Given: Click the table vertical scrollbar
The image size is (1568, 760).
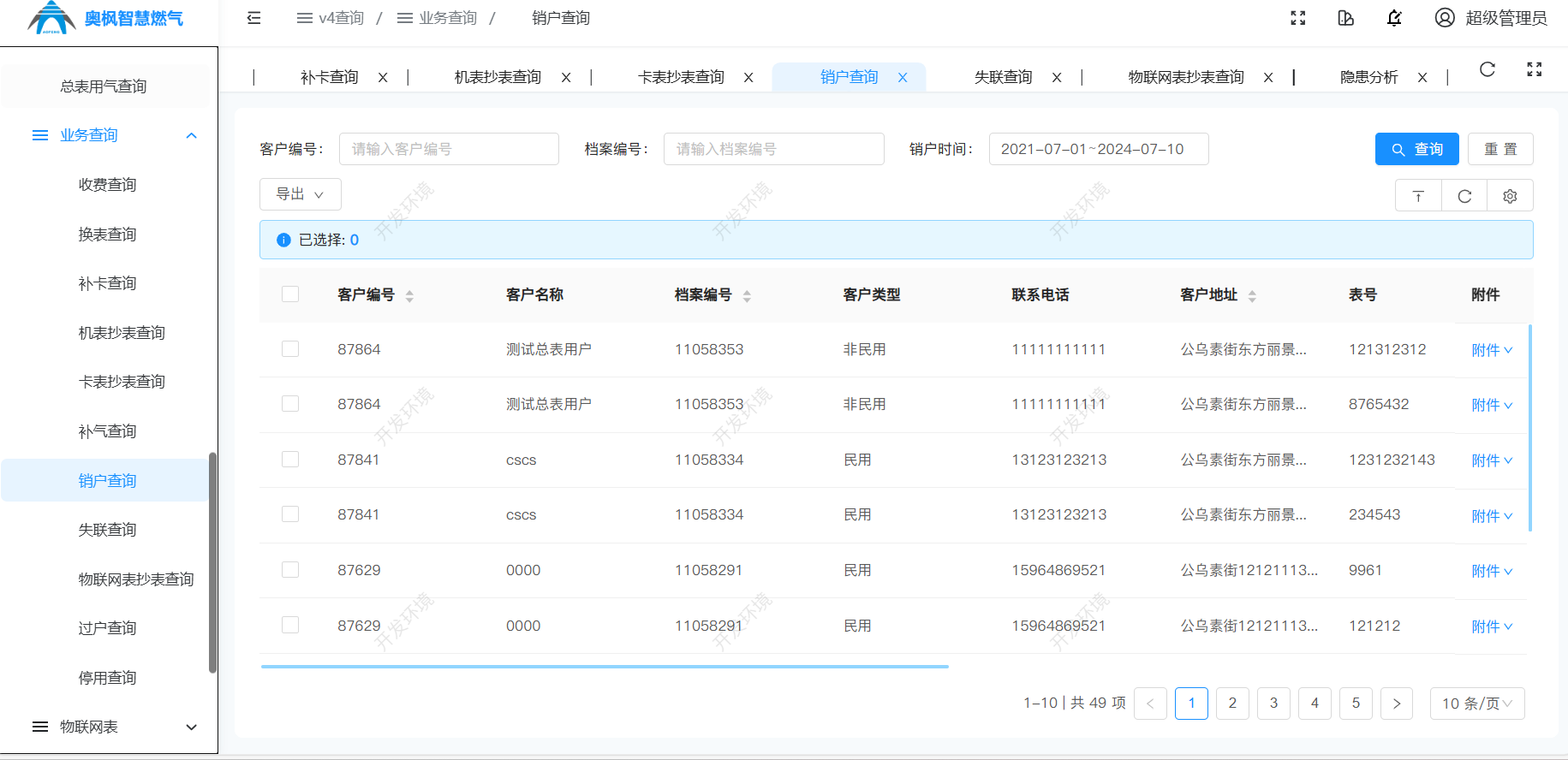Looking at the screenshot, I should click(x=1529, y=428).
